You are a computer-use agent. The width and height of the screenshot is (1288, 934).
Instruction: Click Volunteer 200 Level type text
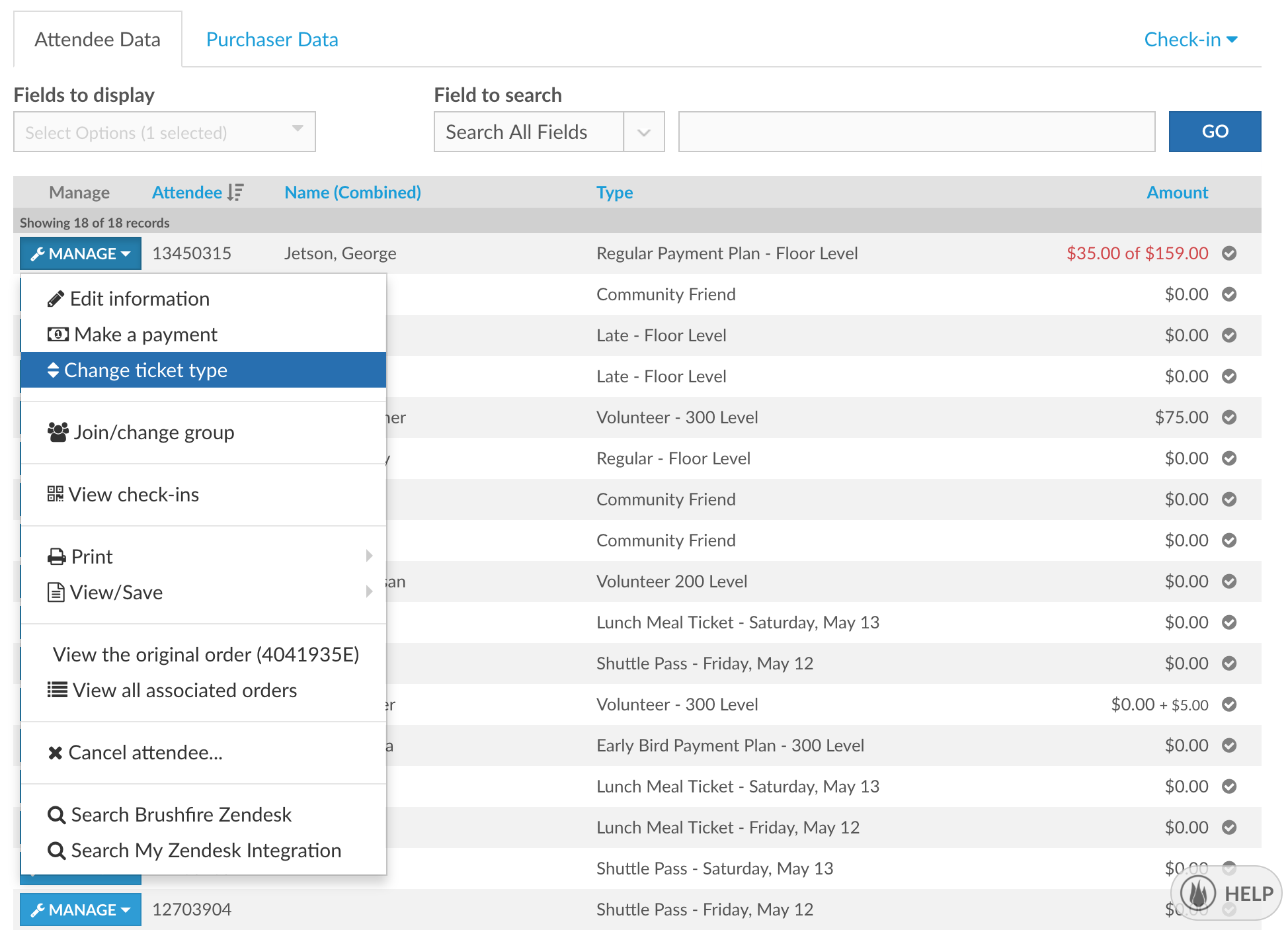coord(672,581)
